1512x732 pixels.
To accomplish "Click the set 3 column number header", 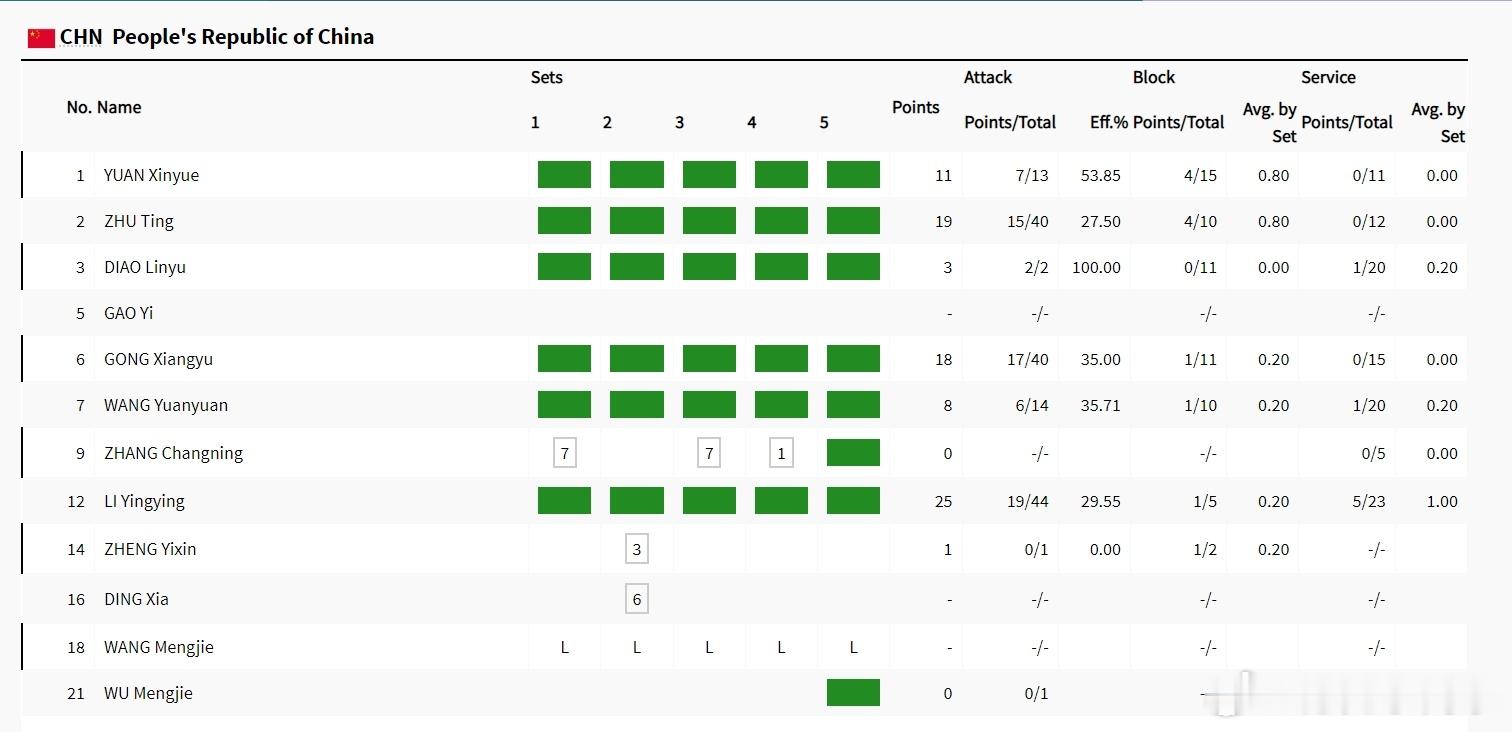I will (680, 122).
